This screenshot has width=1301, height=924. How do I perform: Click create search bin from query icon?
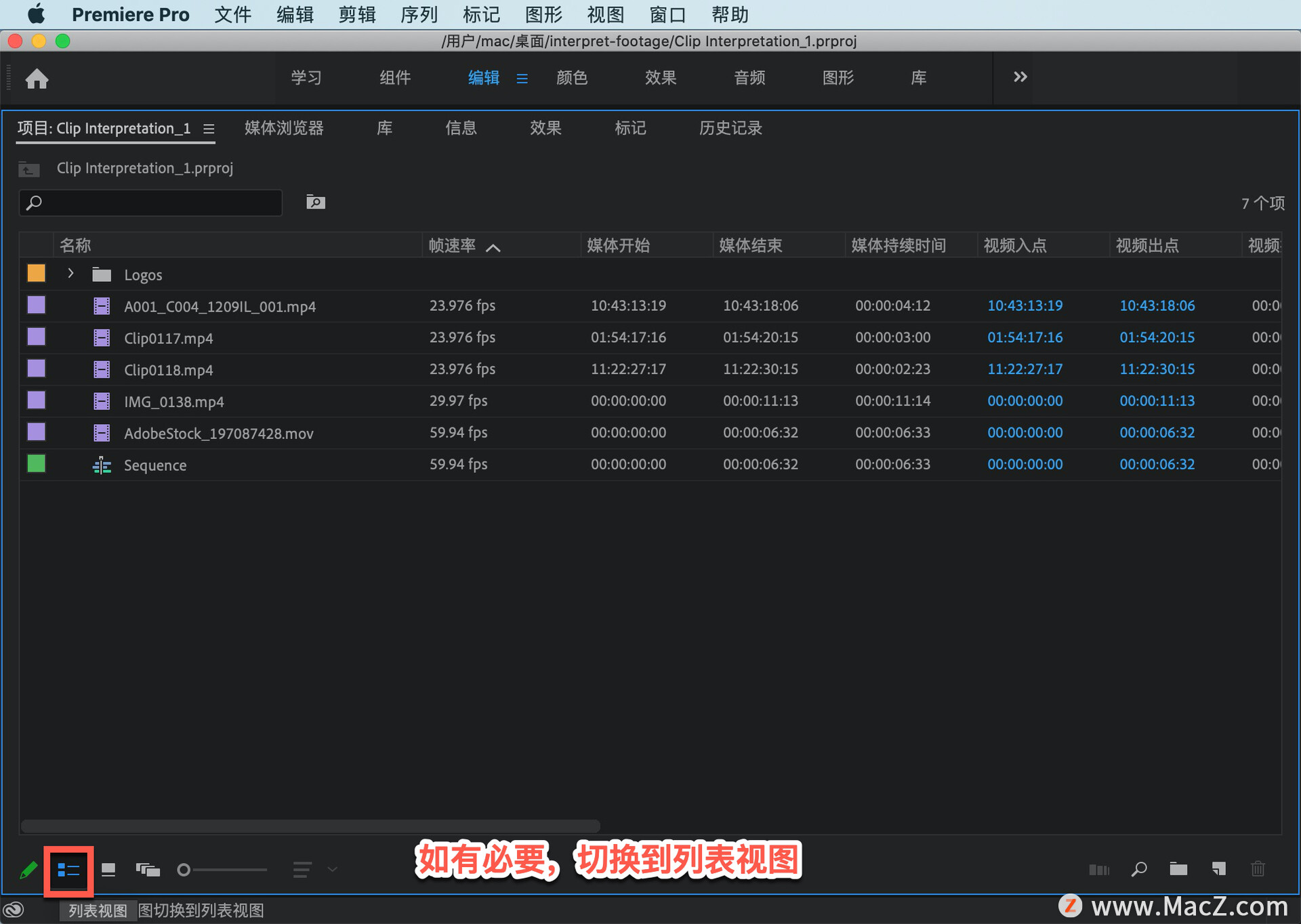click(316, 203)
